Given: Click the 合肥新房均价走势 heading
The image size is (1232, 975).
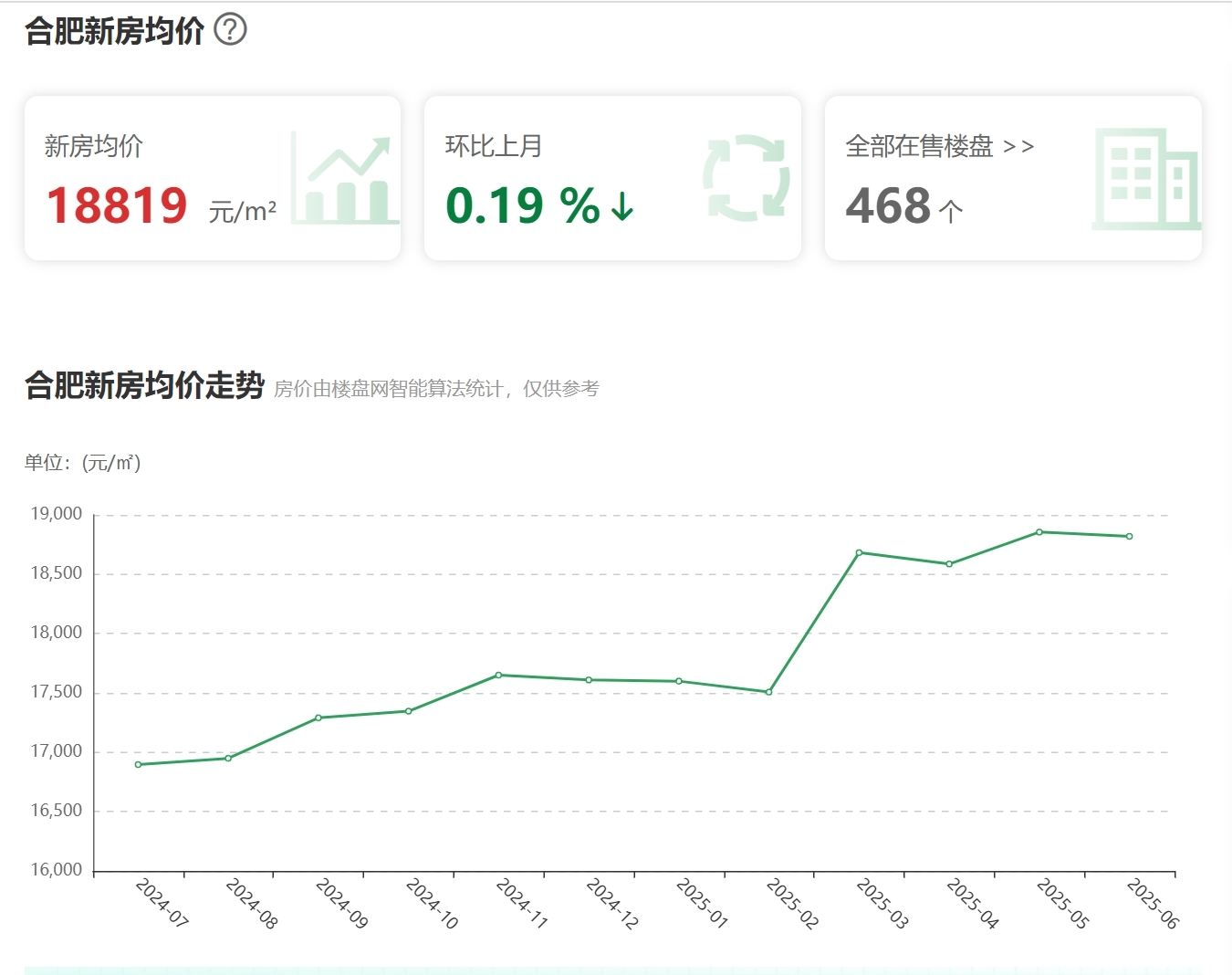Looking at the screenshot, I should point(144,385).
